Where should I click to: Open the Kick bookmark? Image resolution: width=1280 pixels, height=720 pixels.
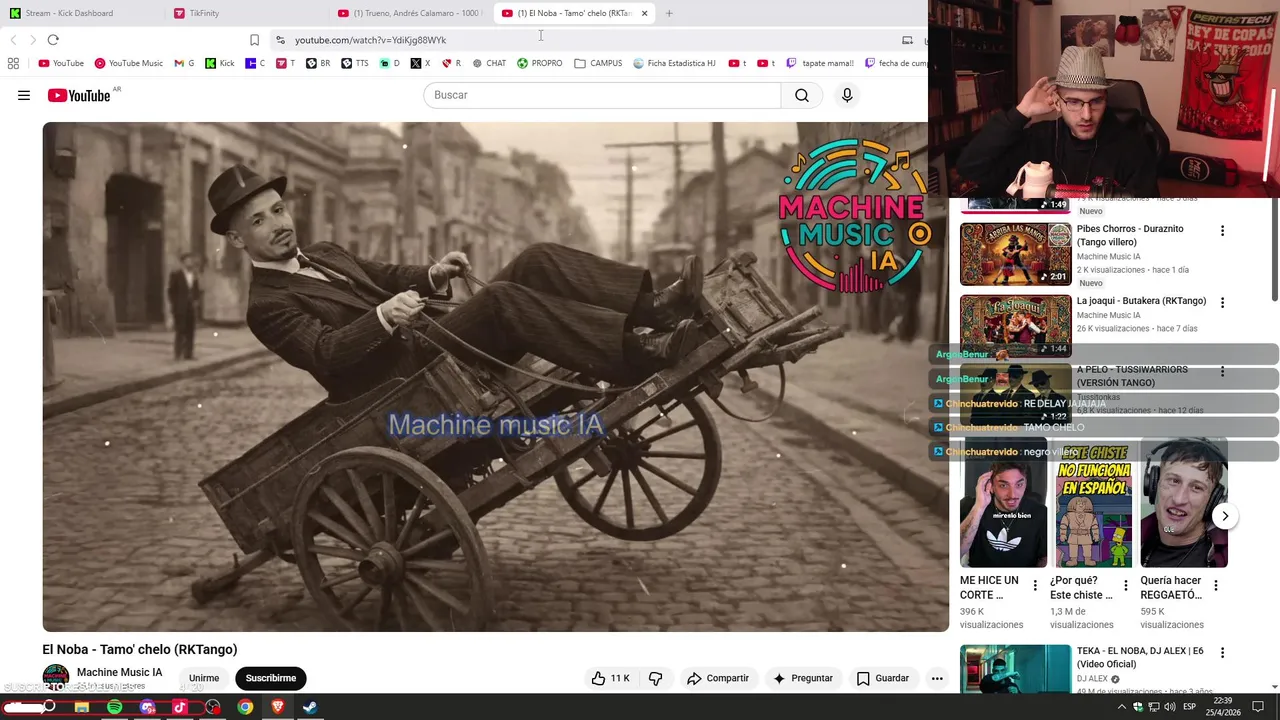coord(220,63)
